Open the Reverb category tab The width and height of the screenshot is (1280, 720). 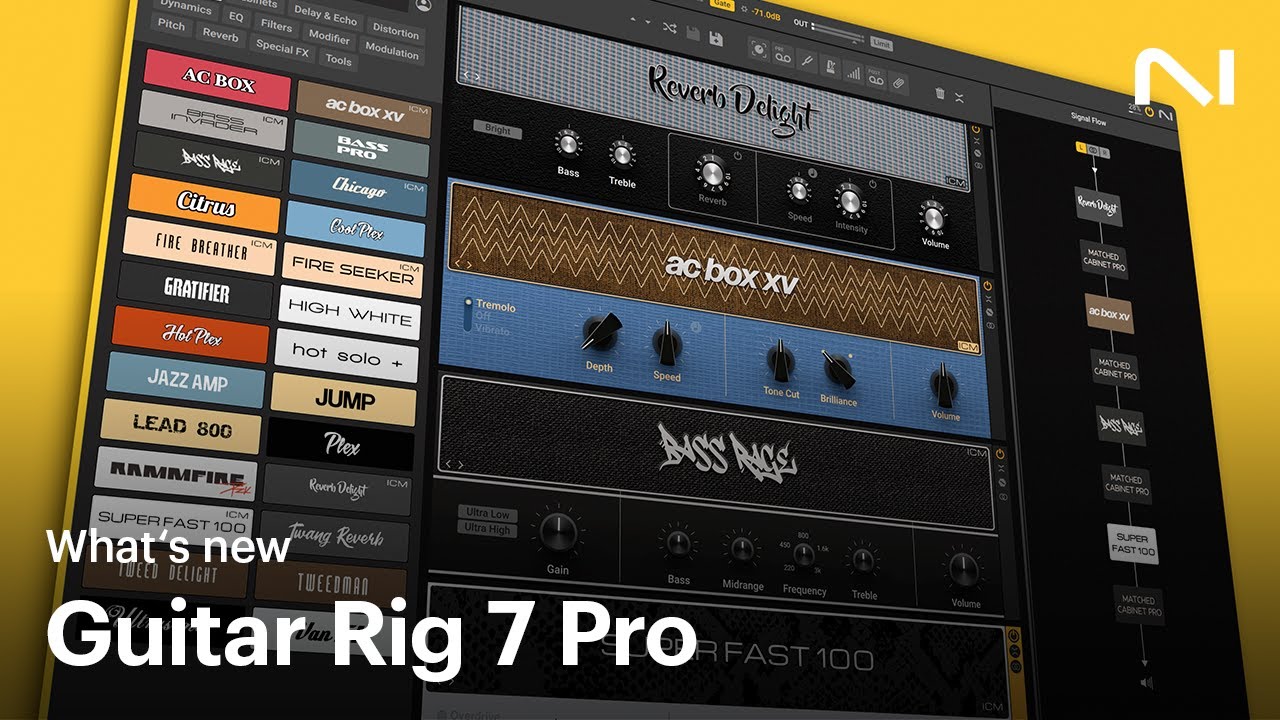click(x=220, y=34)
